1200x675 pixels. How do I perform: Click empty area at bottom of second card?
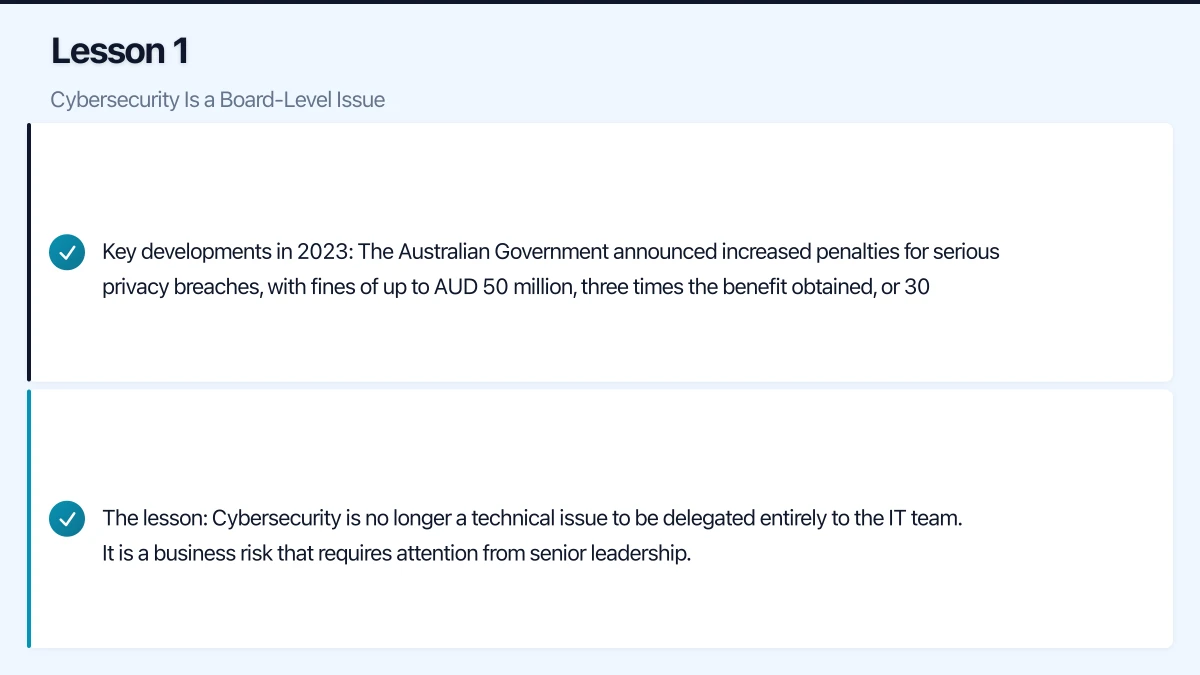tap(600, 615)
